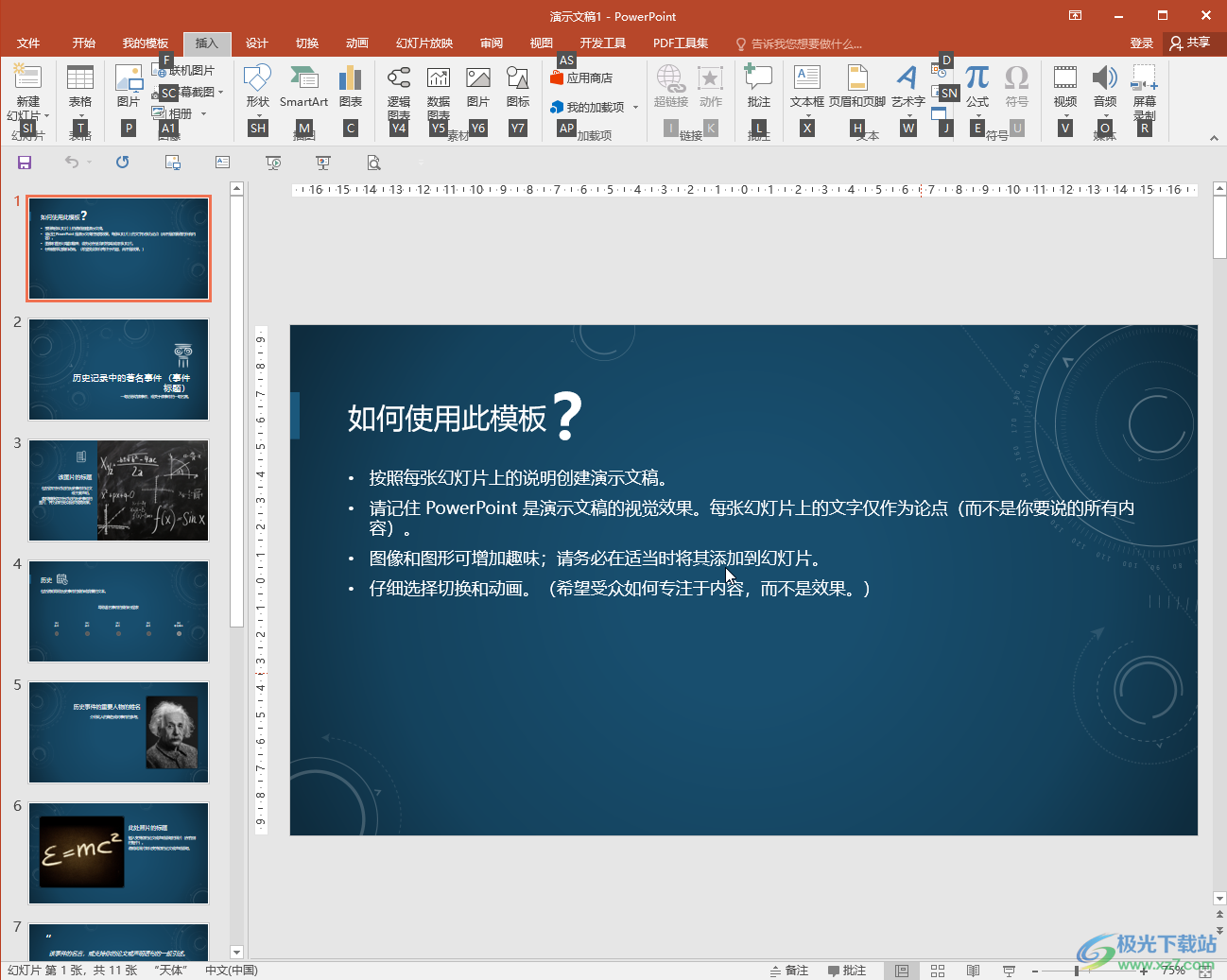Click the redo arrow in quick access toolbar
The width and height of the screenshot is (1227, 980).
(122, 163)
